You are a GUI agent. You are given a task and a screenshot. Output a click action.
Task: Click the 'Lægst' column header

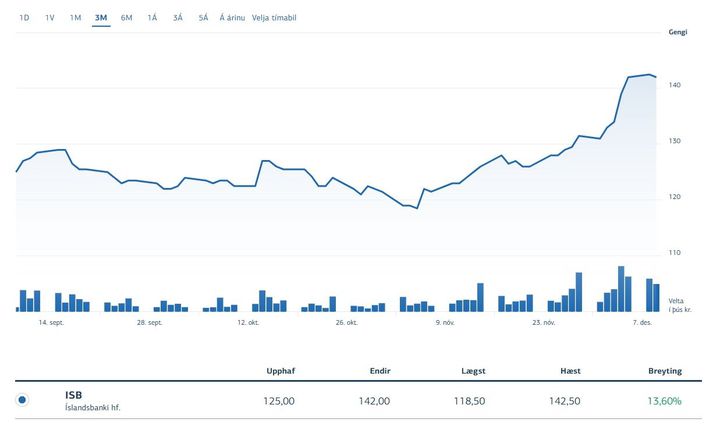[x=472, y=371]
